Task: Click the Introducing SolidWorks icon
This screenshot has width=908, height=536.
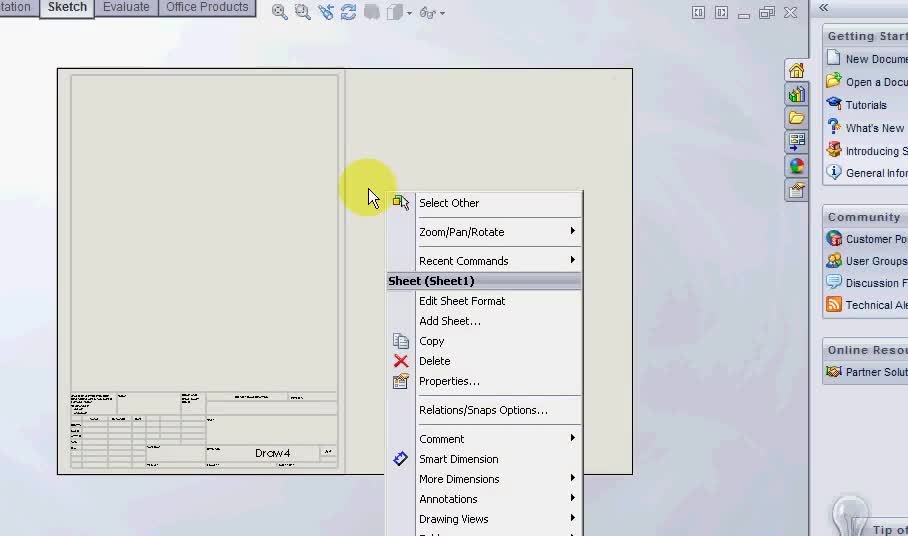Action: pyautogui.click(x=834, y=149)
